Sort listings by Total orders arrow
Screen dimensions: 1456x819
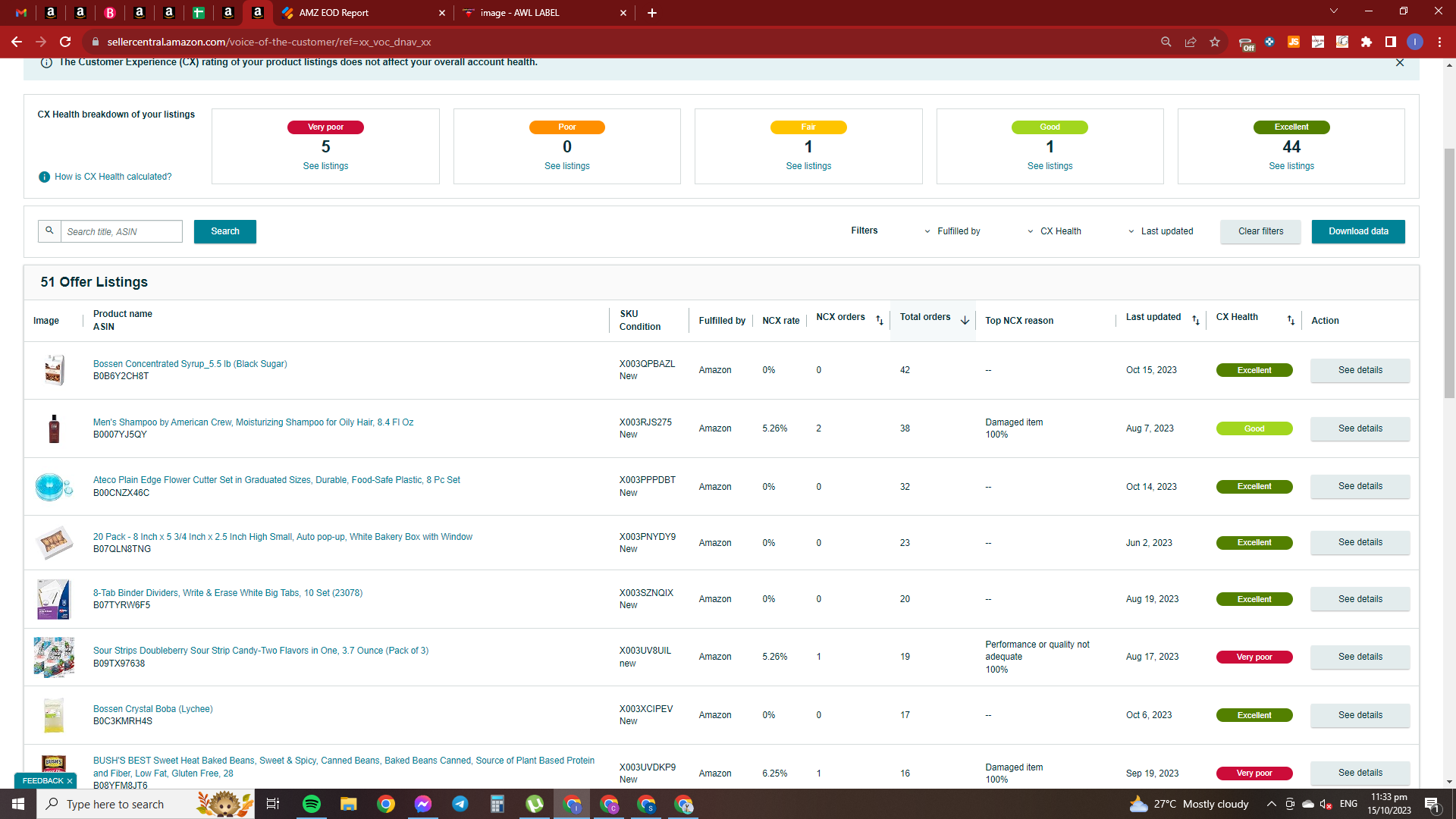pos(965,321)
